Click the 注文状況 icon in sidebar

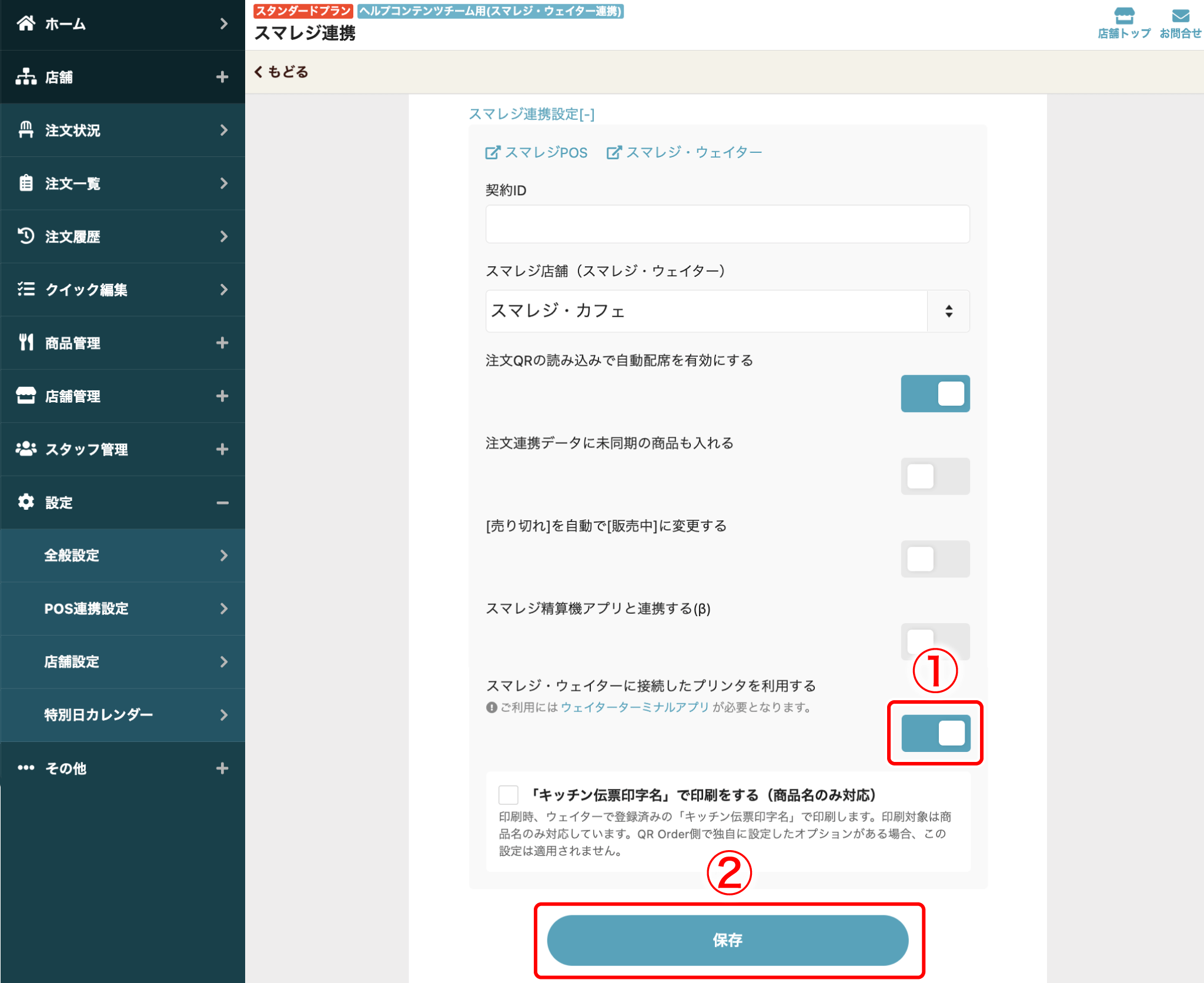[x=26, y=130]
